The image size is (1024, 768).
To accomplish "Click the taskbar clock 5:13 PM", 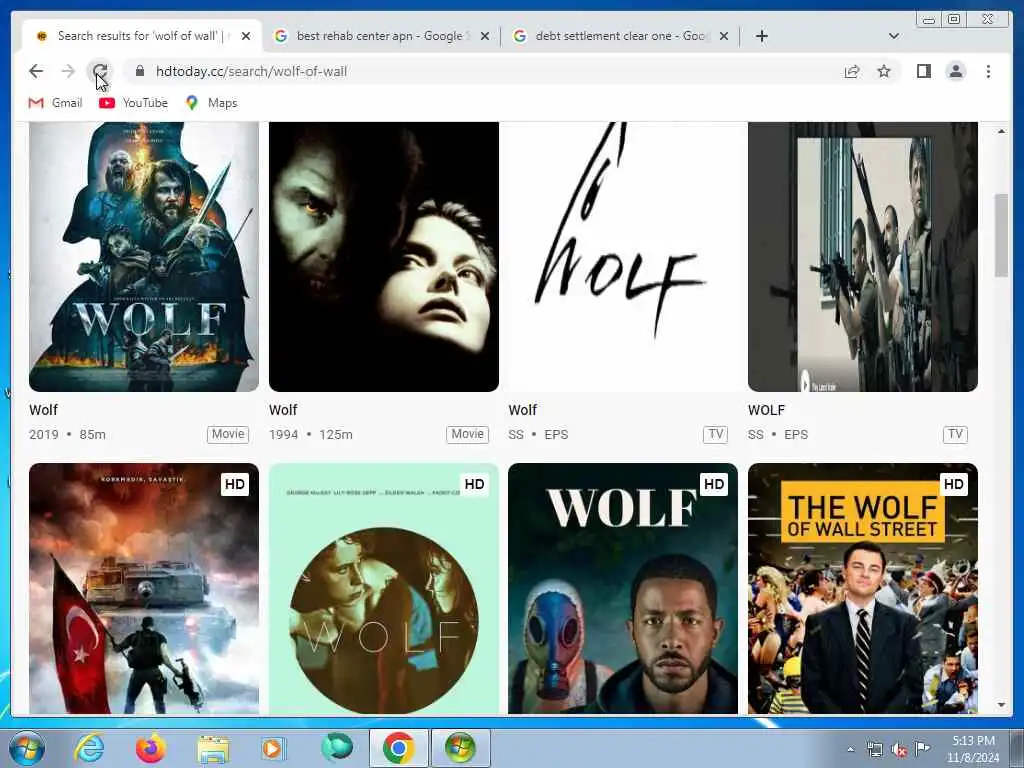I will click(973, 749).
